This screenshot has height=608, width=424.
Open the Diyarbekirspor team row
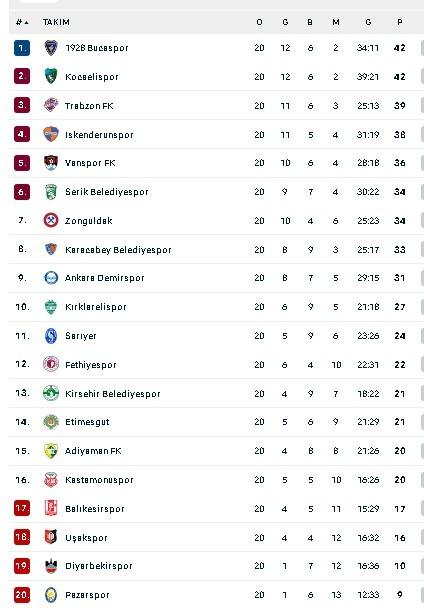pyautogui.click(x=216, y=566)
